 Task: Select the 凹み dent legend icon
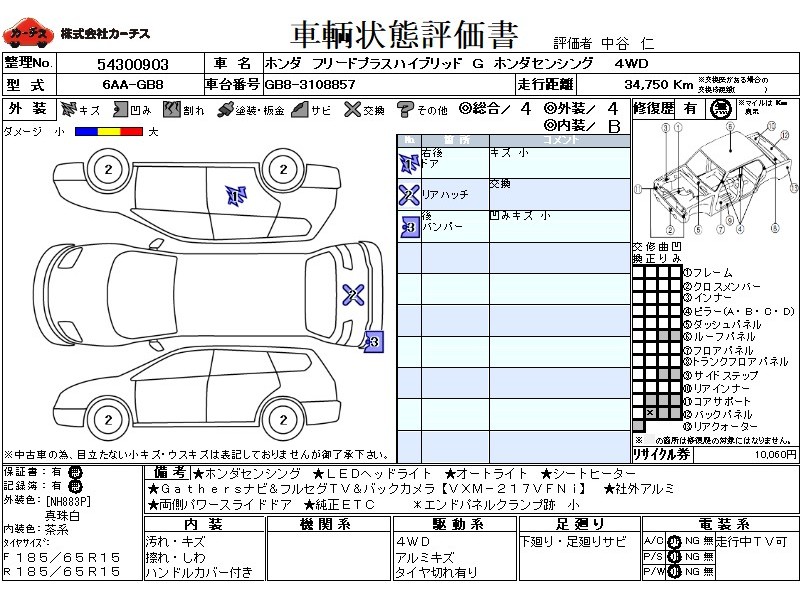pyautogui.click(x=120, y=109)
